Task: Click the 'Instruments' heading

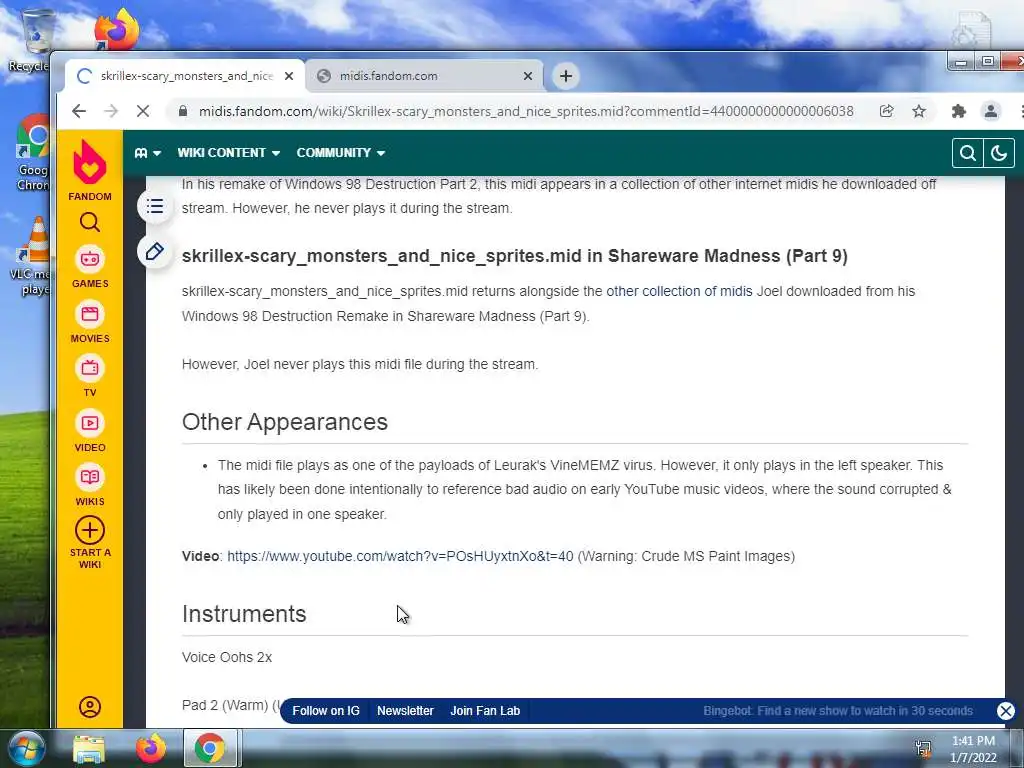Action: pos(244,614)
